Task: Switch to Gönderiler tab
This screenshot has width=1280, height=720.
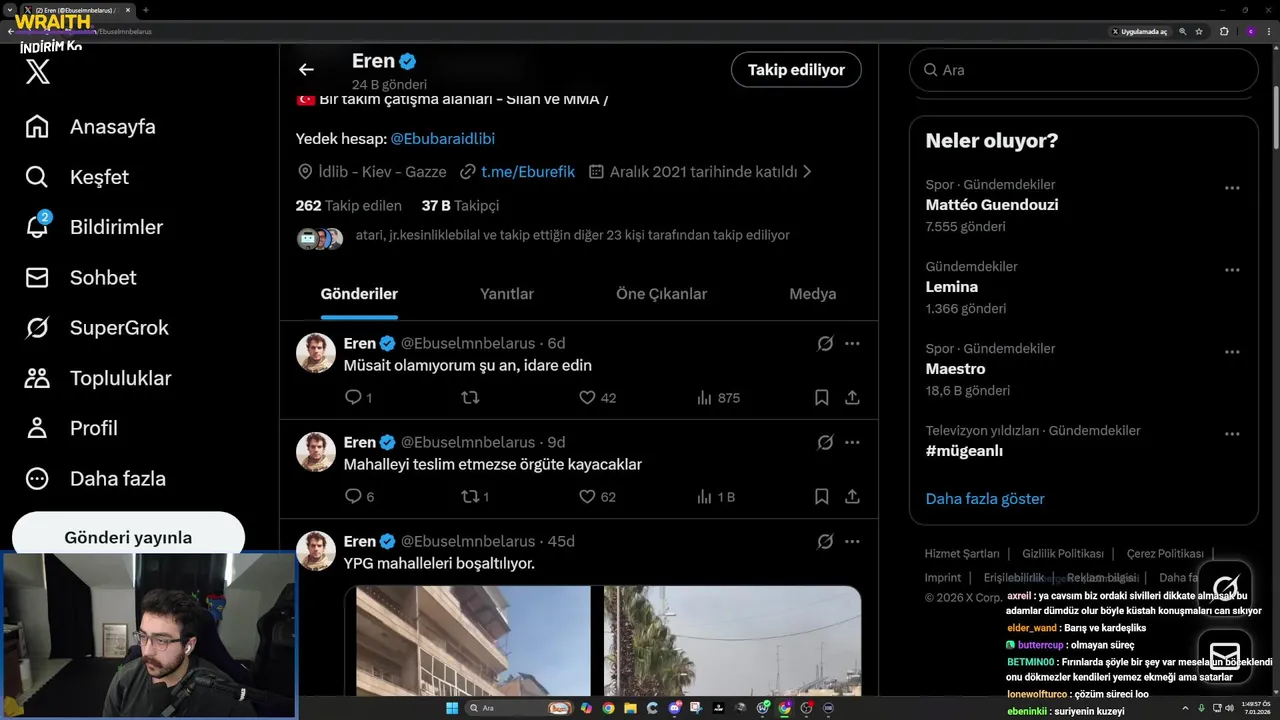Action: 359,294
